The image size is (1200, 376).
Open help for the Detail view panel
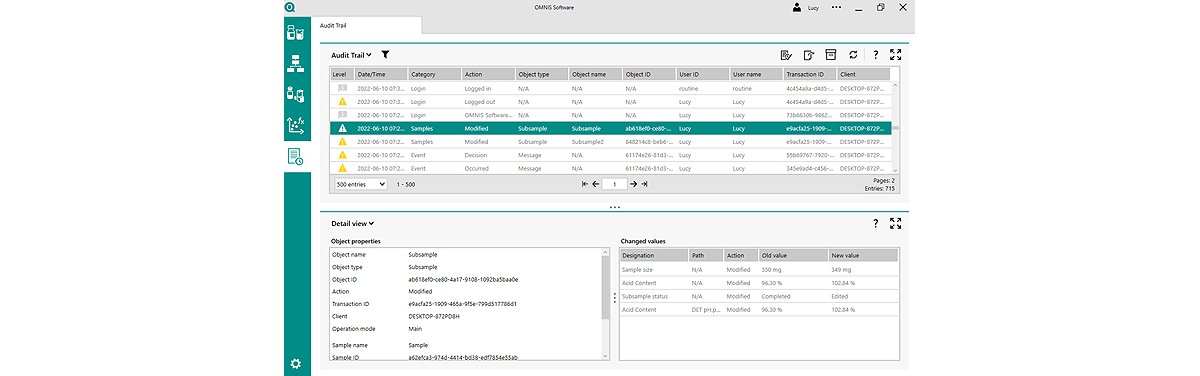876,224
